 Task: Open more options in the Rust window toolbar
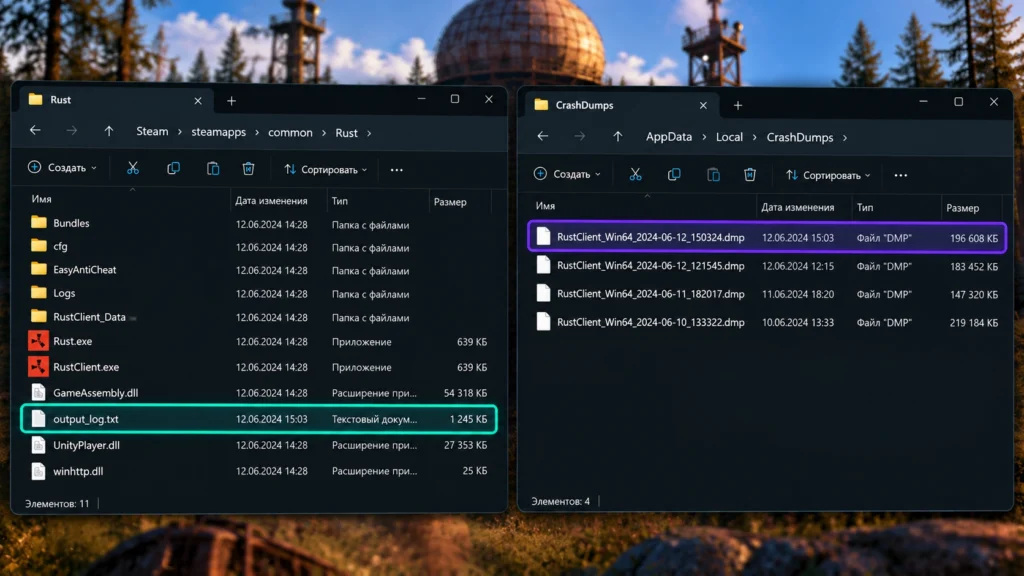pos(396,170)
